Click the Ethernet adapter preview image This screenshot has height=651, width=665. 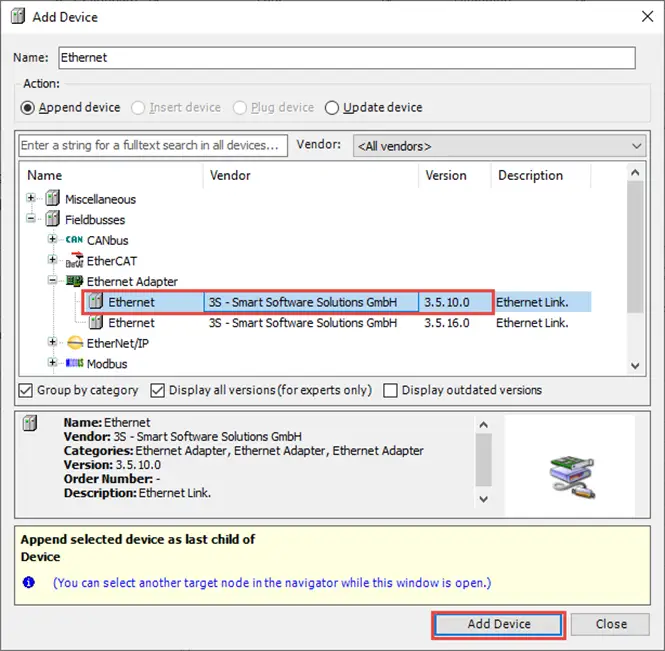[x=572, y=477]
